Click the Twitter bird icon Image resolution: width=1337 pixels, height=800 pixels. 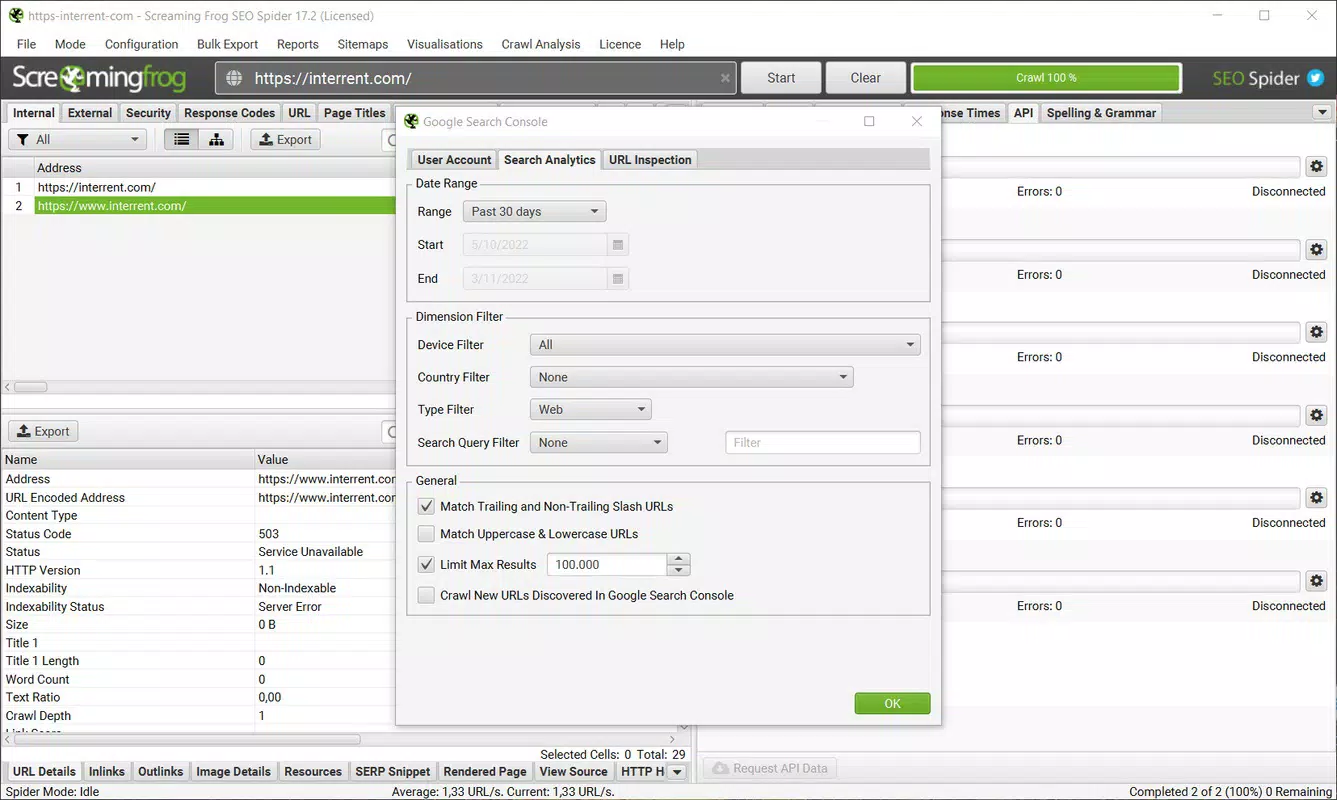(x=1315, y=78)
